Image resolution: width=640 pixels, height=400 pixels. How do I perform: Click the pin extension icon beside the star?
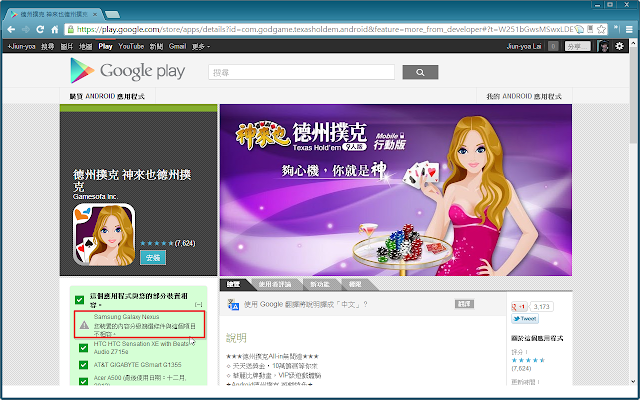pos(617,29)
